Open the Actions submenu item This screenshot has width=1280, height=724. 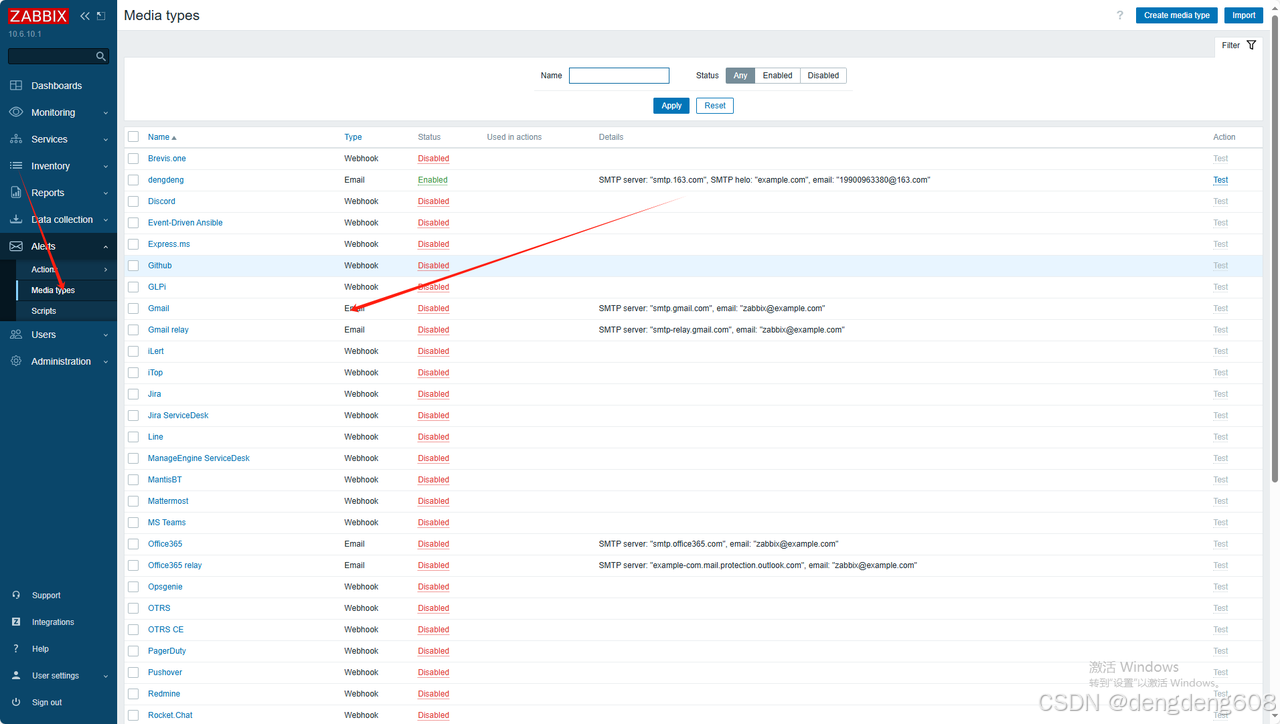tap(66, 269)
